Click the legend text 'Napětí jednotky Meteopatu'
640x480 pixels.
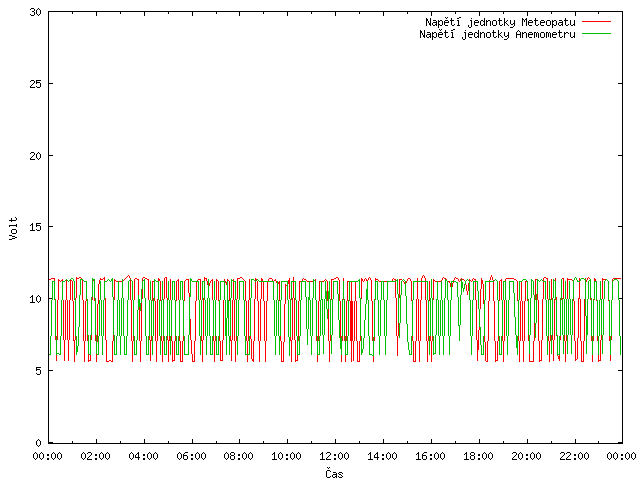click(x=500, y=22)
